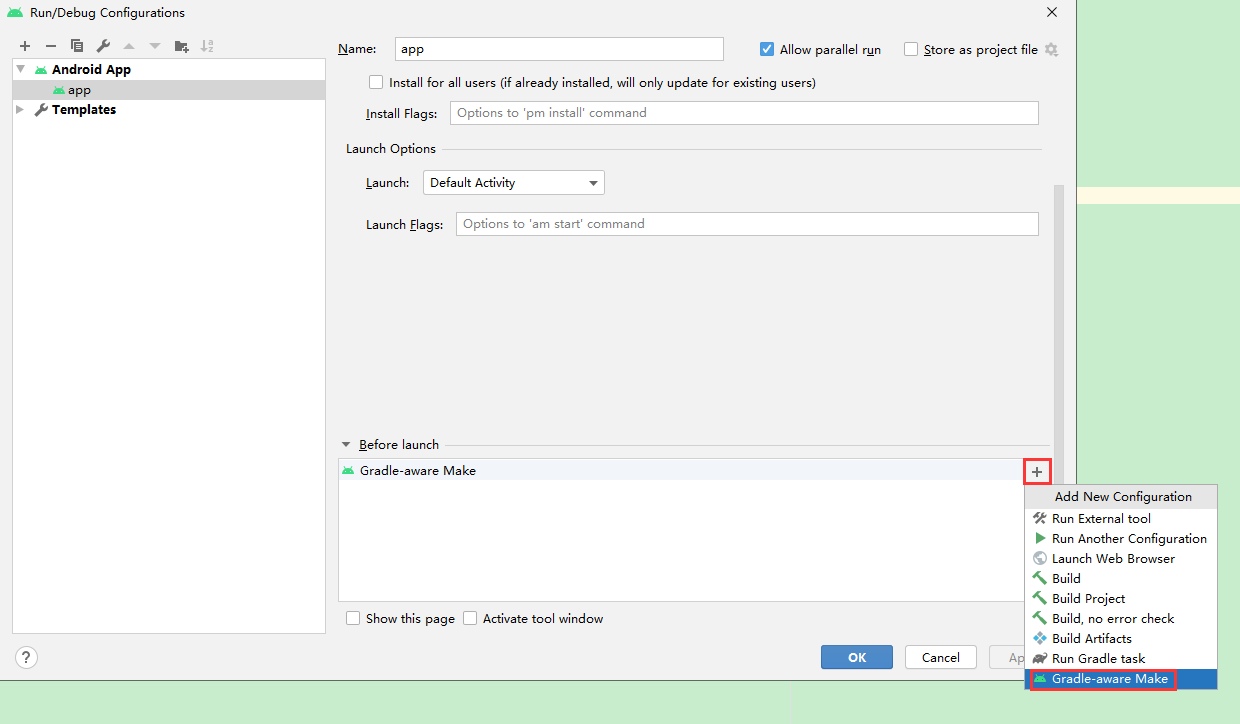The height and width of the screenshot is (724, 1240).
Task: Click inside the Name field showing app
Action: 558,48
